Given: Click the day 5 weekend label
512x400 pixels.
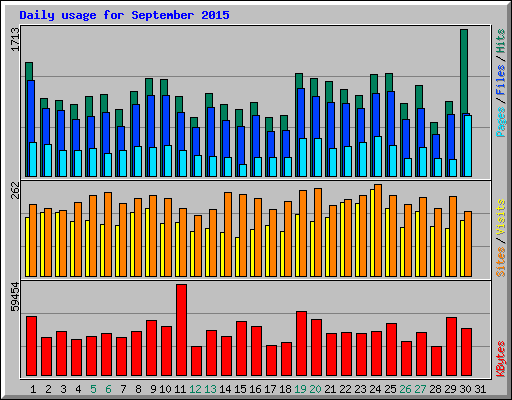Looking at the screenshot, I should [93, 389].
